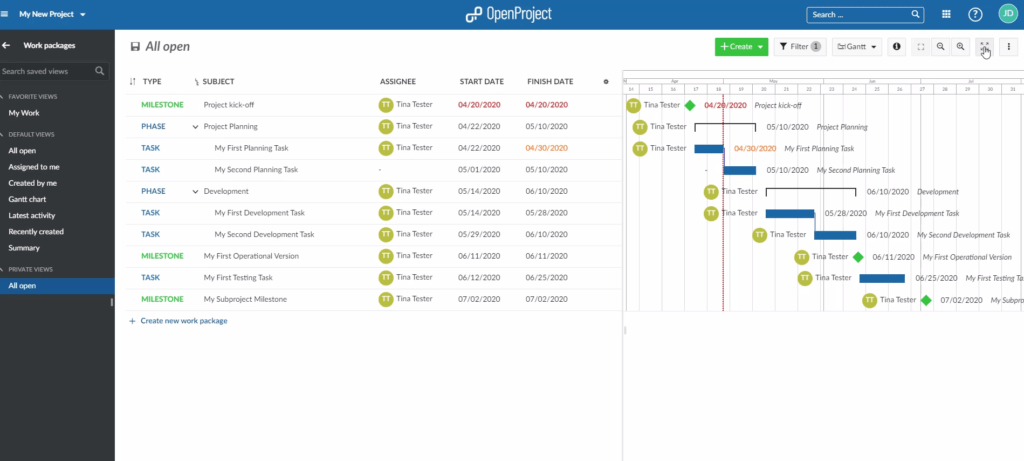The height and width of the screenshot is (461, 1024).
Task: Sort by TYPE column header
Action: tap(152, 82)
